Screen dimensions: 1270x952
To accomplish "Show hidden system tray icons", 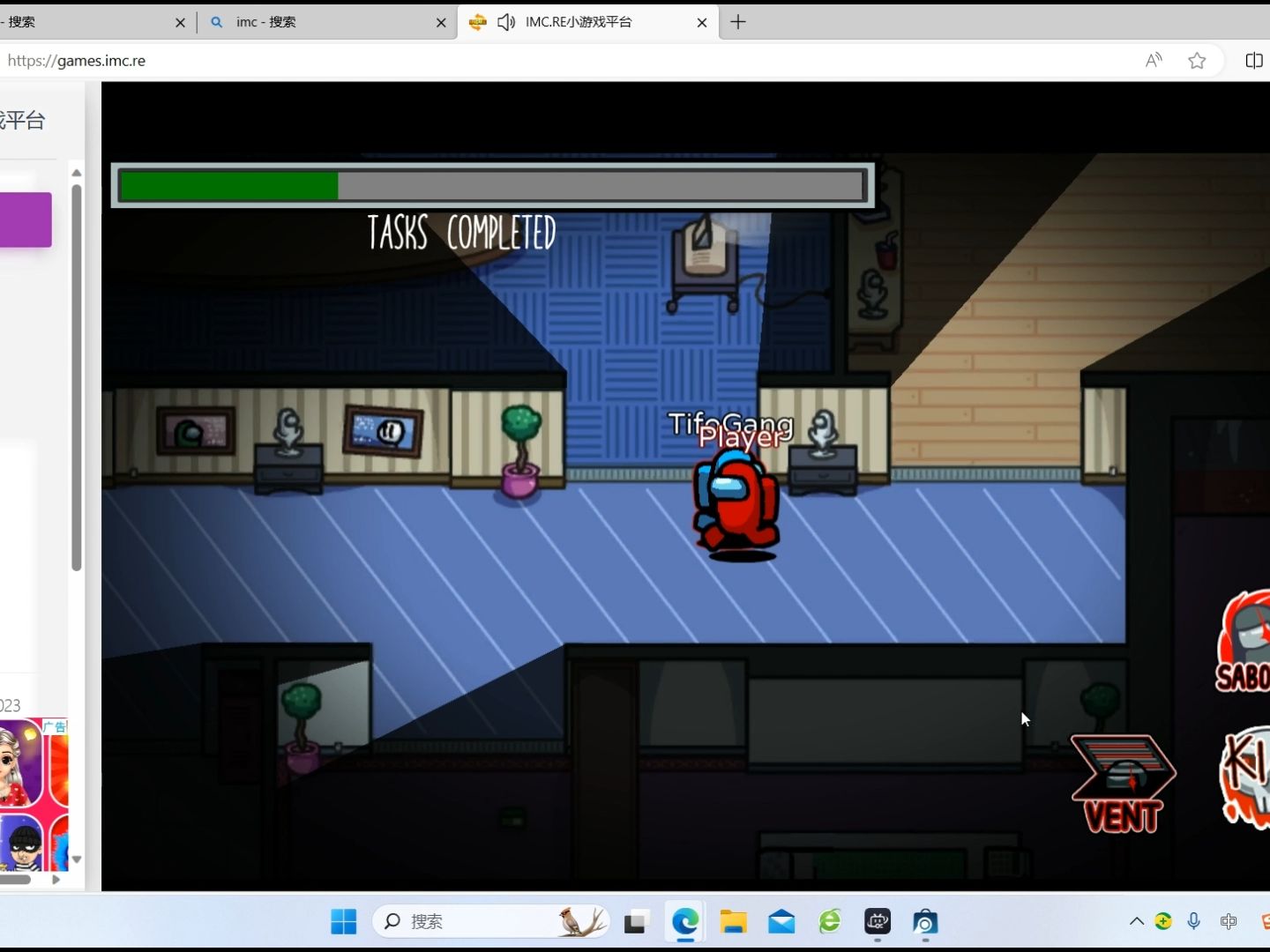I will (1137, 921).
